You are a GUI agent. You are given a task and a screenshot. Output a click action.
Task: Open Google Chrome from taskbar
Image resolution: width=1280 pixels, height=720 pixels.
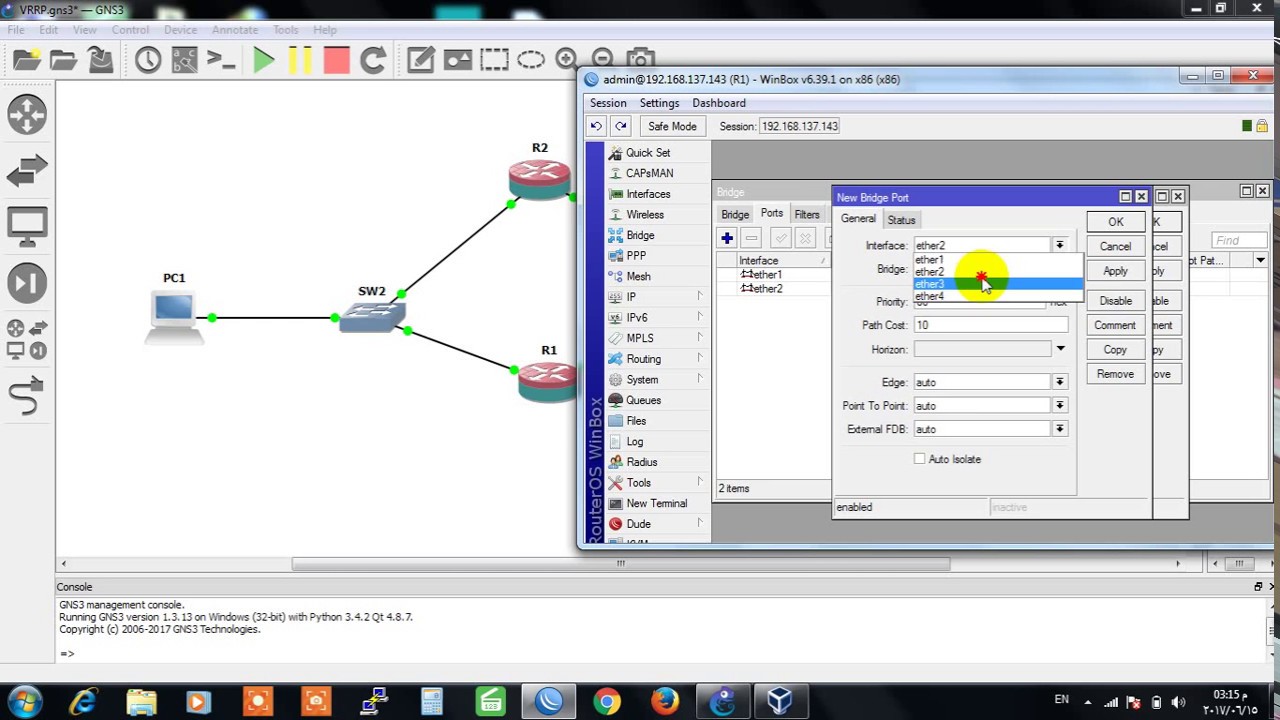(607, 702)
